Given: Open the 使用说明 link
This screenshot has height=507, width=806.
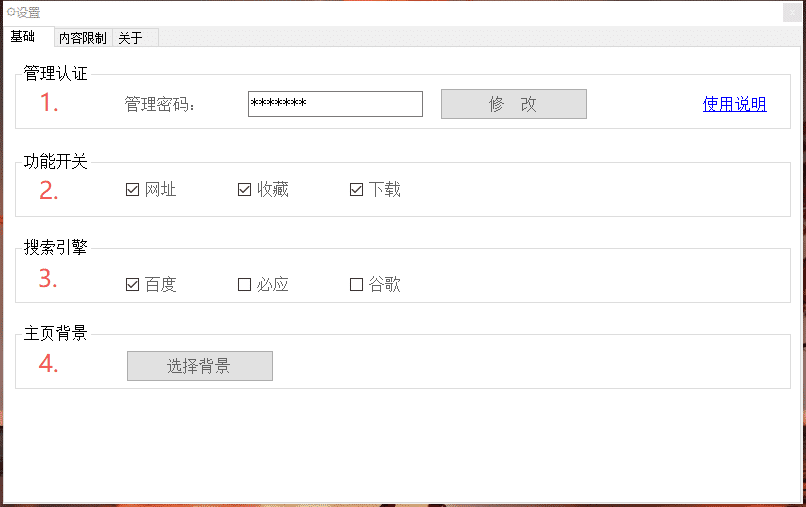Looking at the screenshot, I should click(734, 104).
